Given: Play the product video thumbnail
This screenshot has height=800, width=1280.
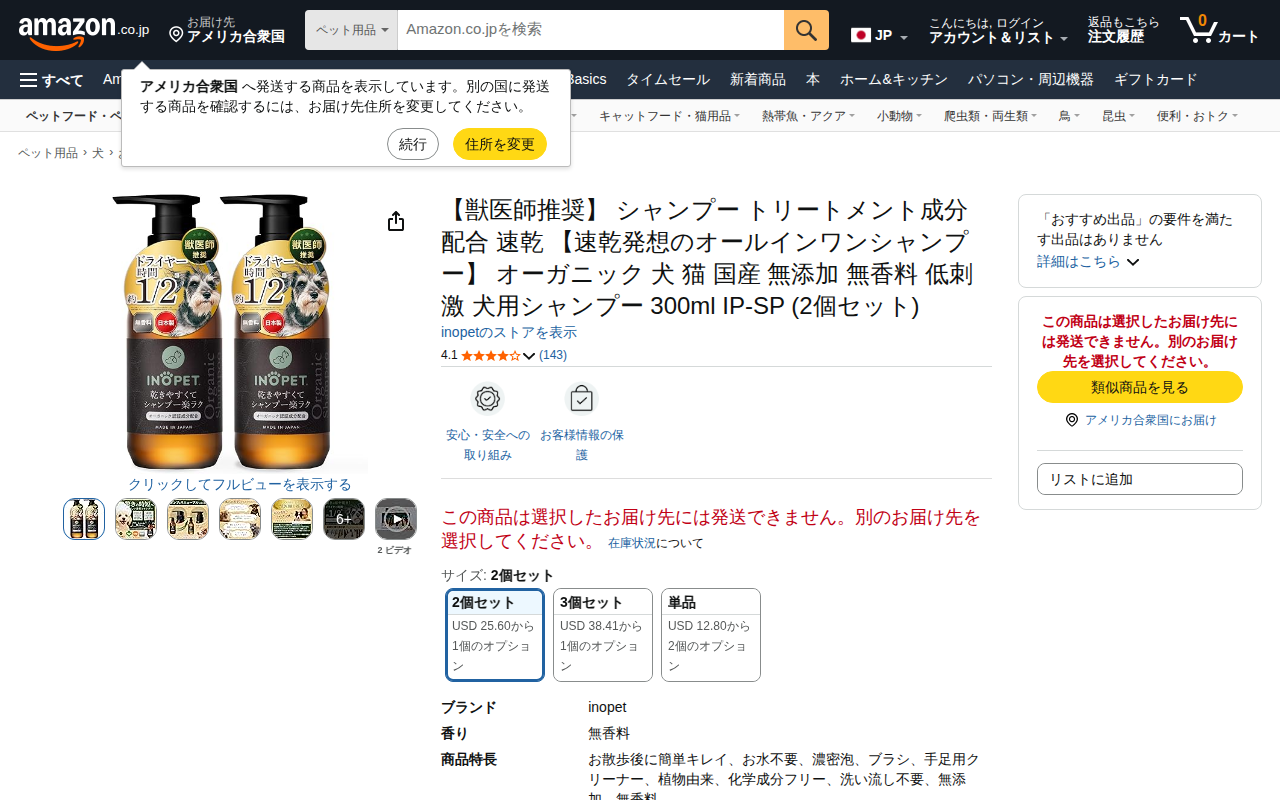Looking at the screenshot, I should tap(396, 519).
